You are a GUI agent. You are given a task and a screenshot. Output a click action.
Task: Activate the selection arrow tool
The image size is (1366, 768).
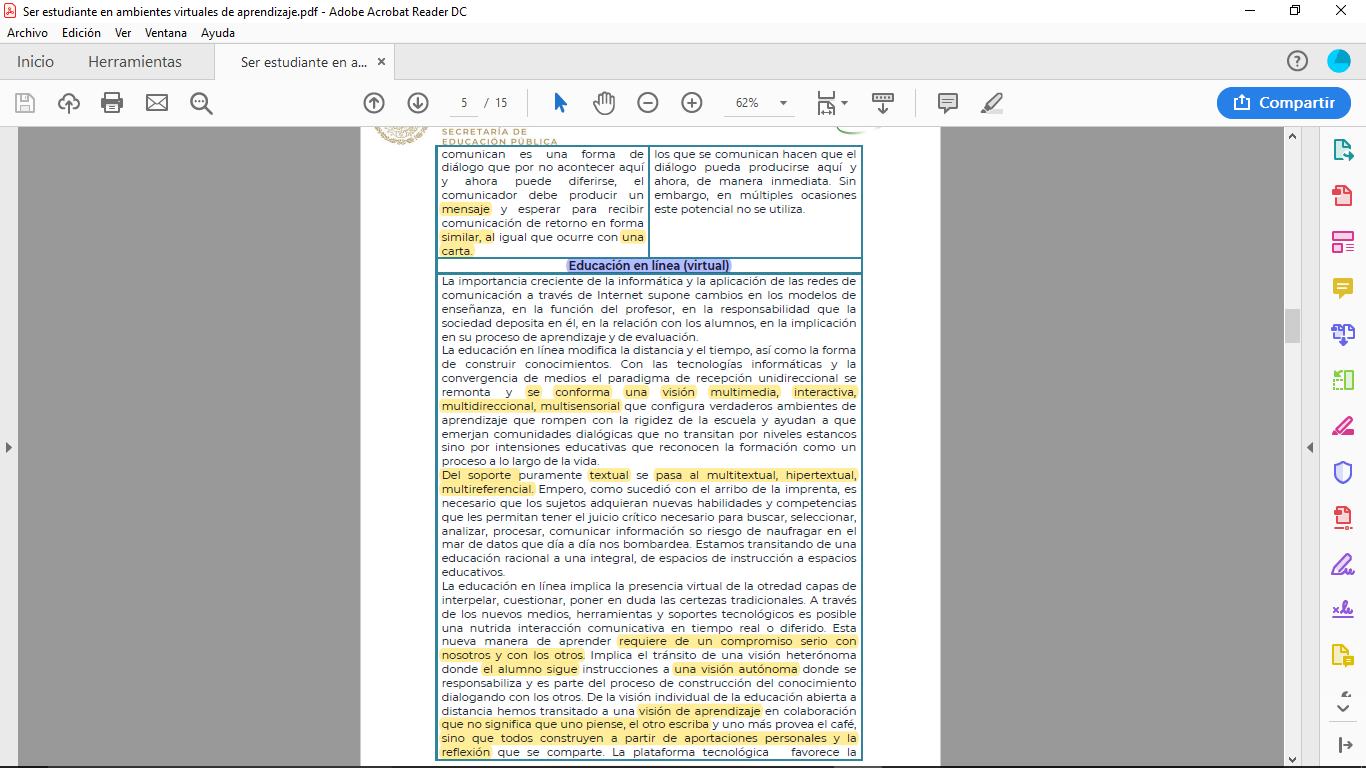(x=560, y=103)
